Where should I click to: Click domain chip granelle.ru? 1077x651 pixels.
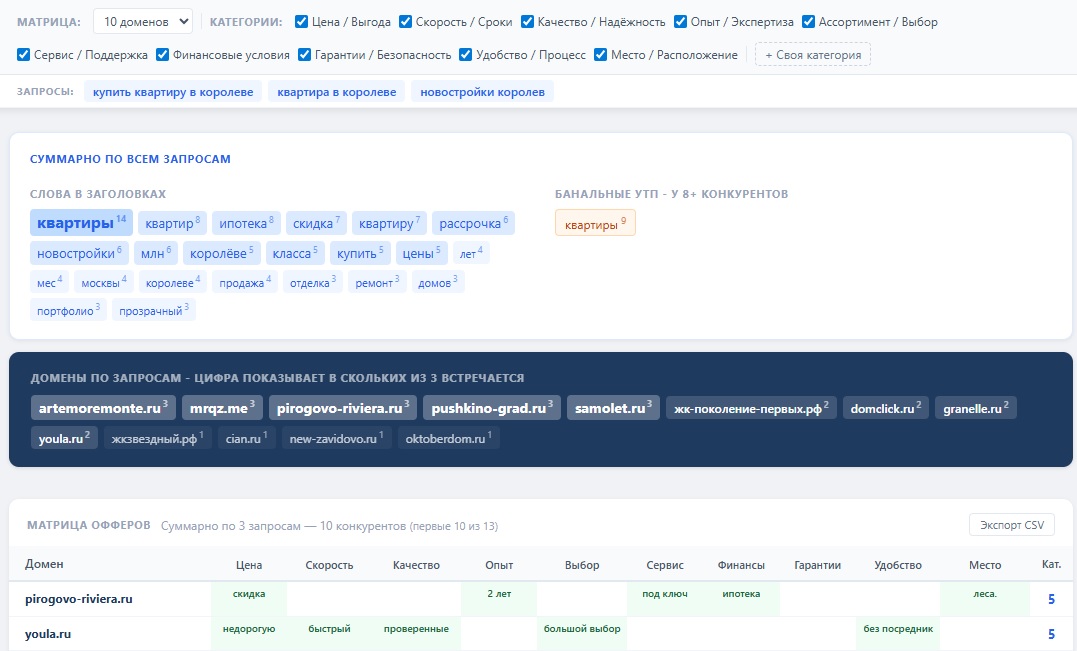pyautogui.click(x=975, y=408)
